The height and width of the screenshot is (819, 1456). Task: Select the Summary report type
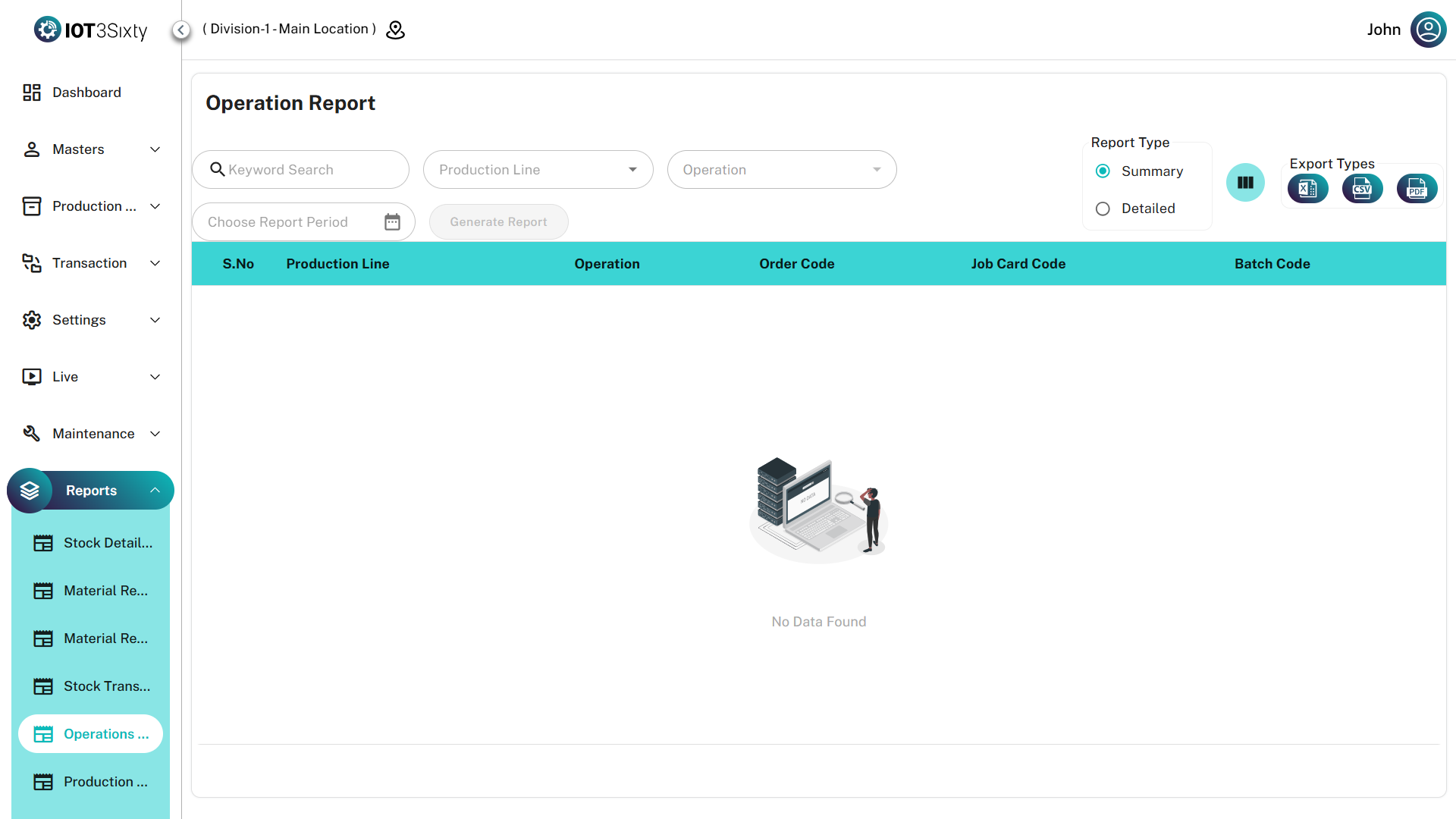[x=1103, y=171]
